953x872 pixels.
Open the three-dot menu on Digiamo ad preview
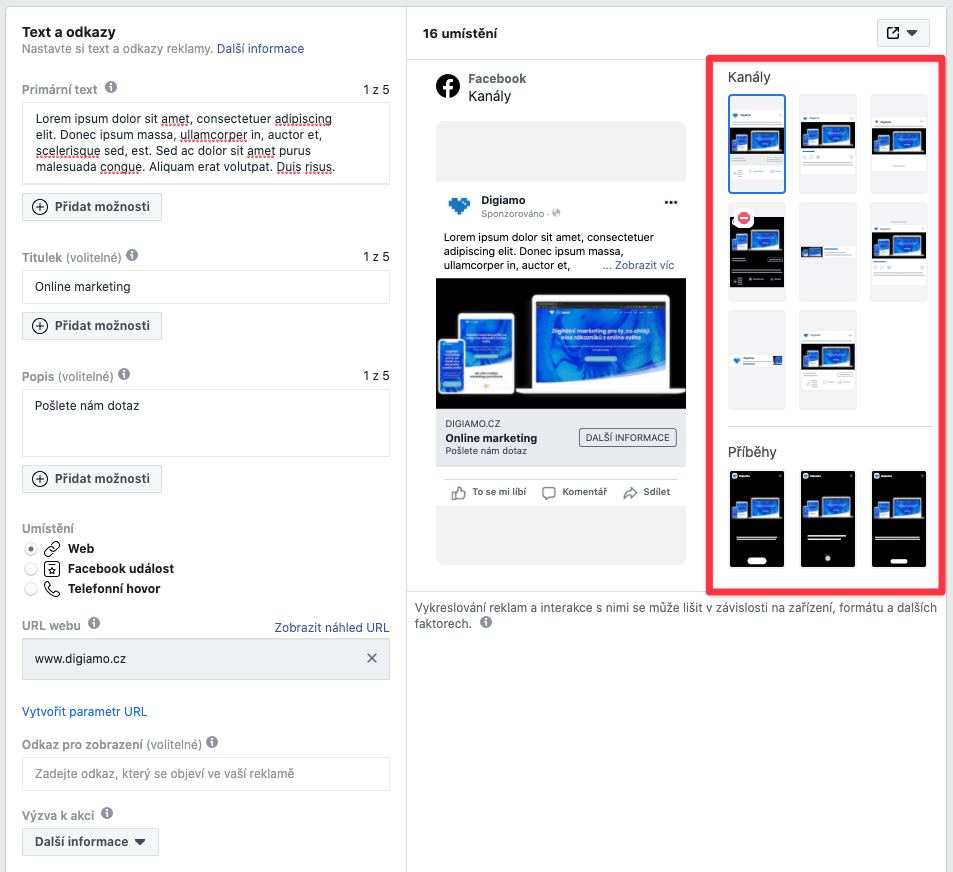[670, 203]
